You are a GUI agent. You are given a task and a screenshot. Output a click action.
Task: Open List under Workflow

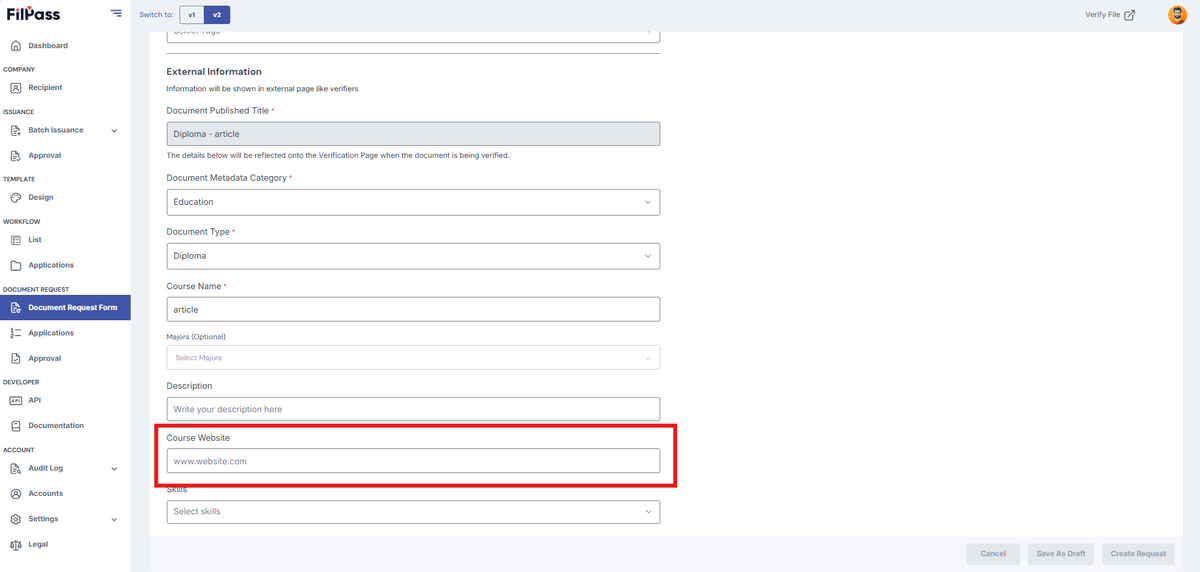pos(35,240)
